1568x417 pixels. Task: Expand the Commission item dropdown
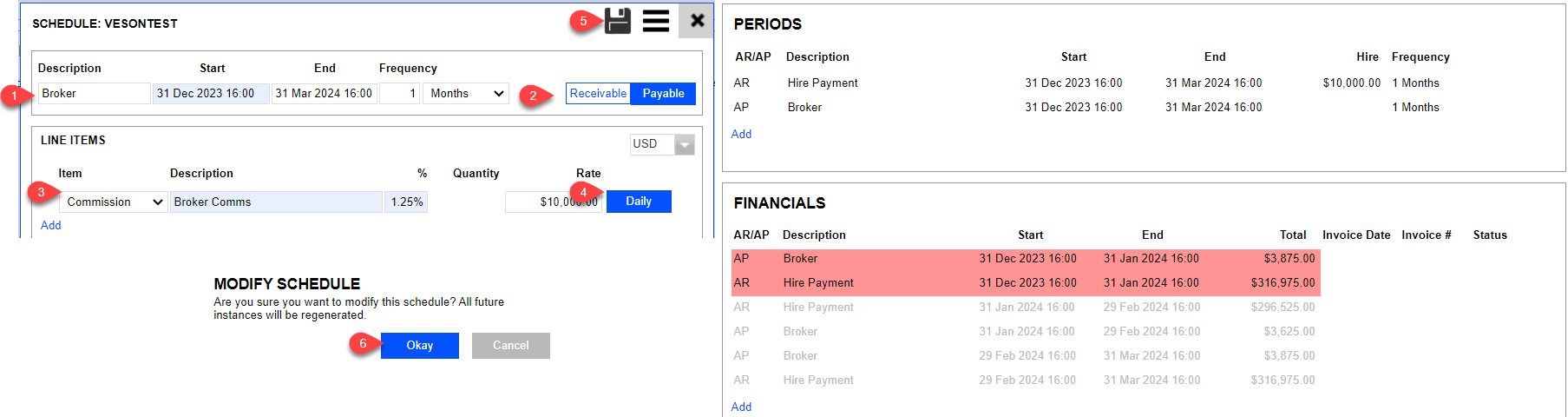point(114,202)
